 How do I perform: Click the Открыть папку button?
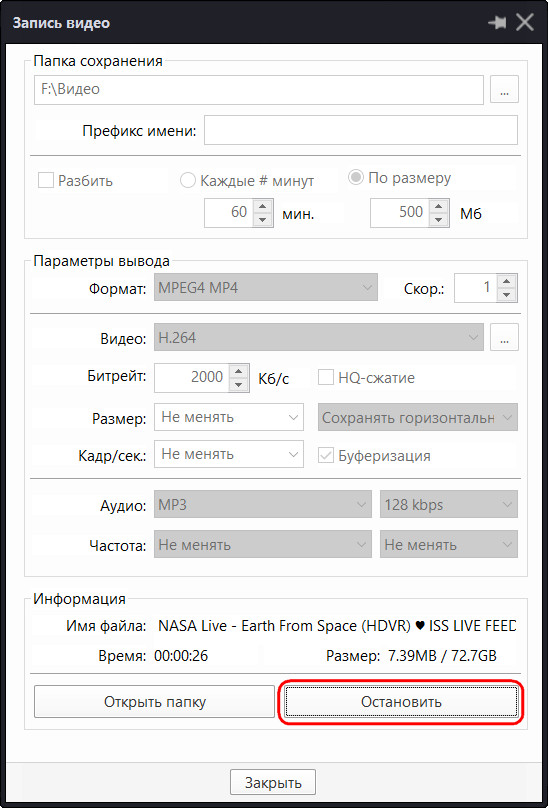[x=155, y=701]
